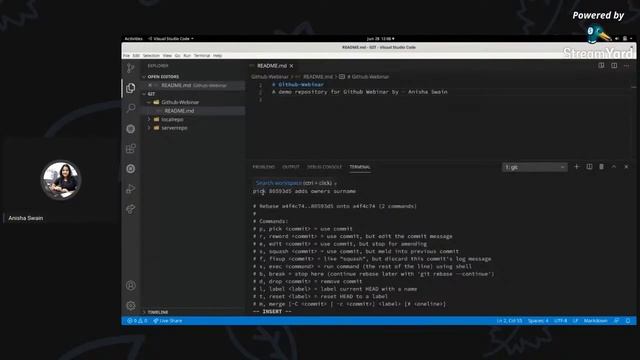
Task: Select the Explorer files icon in activity bar
Action: coord(131,88)
